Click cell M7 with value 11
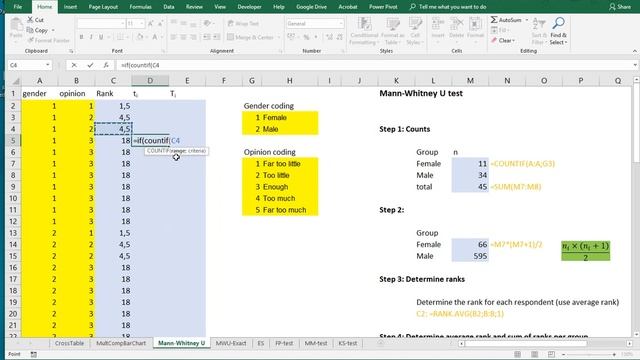 pyautogui.click(x=470, y=164)
